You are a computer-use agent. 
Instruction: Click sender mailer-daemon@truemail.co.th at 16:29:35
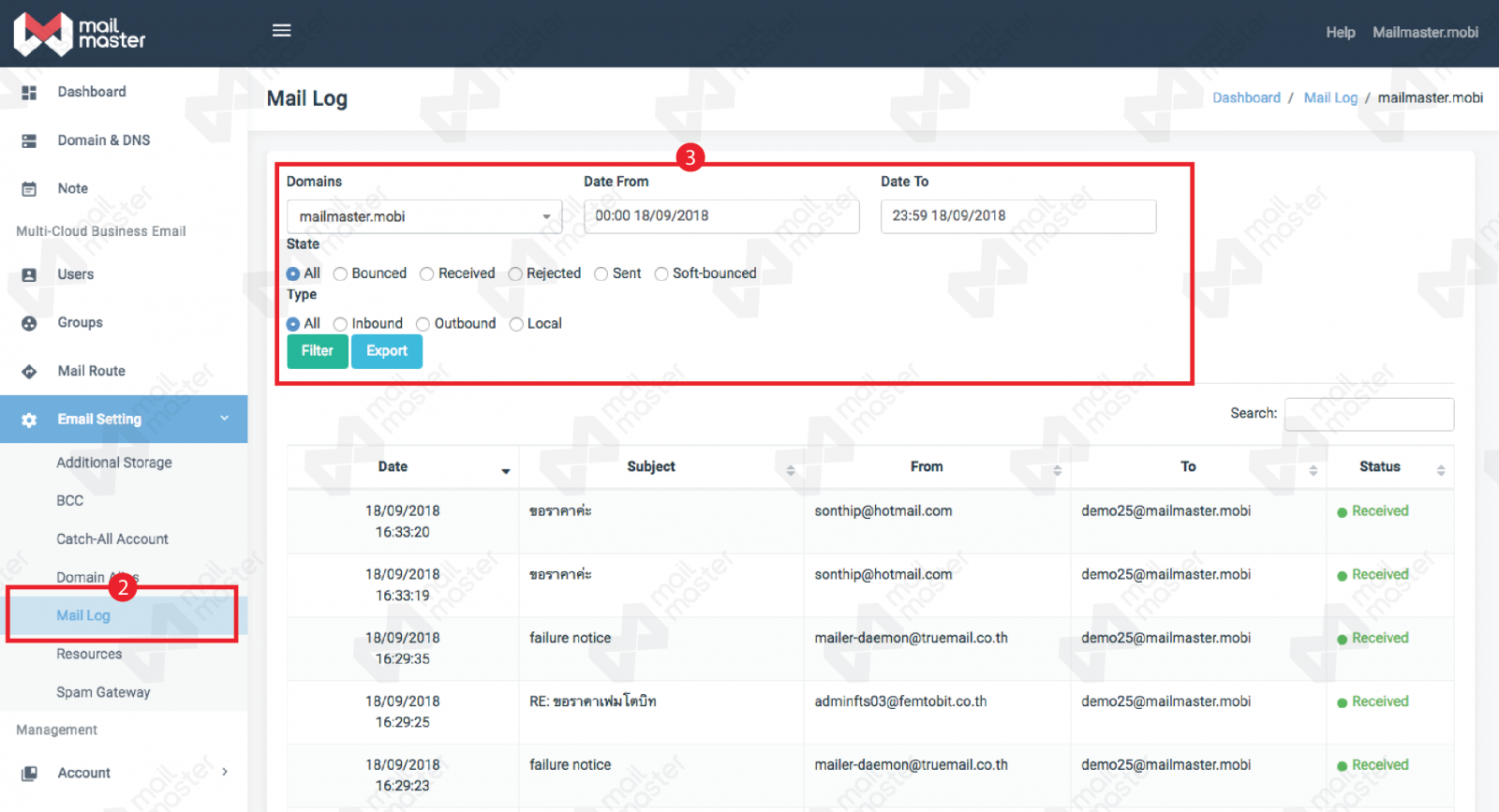pos(911,638)
